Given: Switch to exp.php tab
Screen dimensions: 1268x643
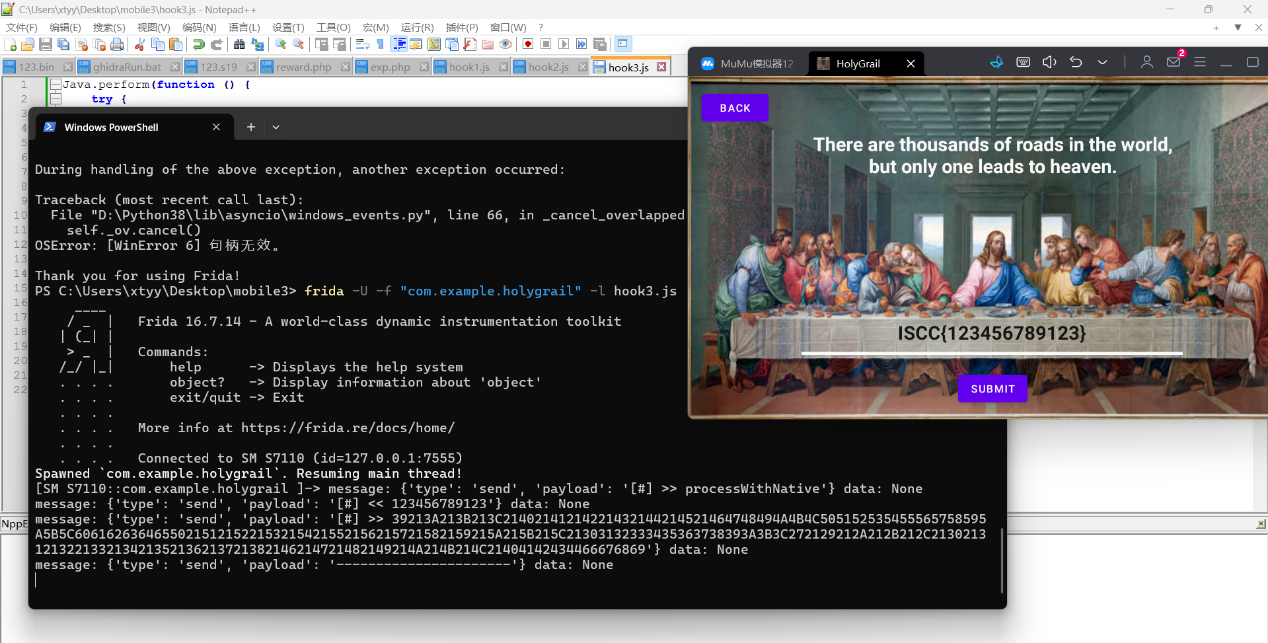Looking at the screenshot, I should click(x=390, y=67).
